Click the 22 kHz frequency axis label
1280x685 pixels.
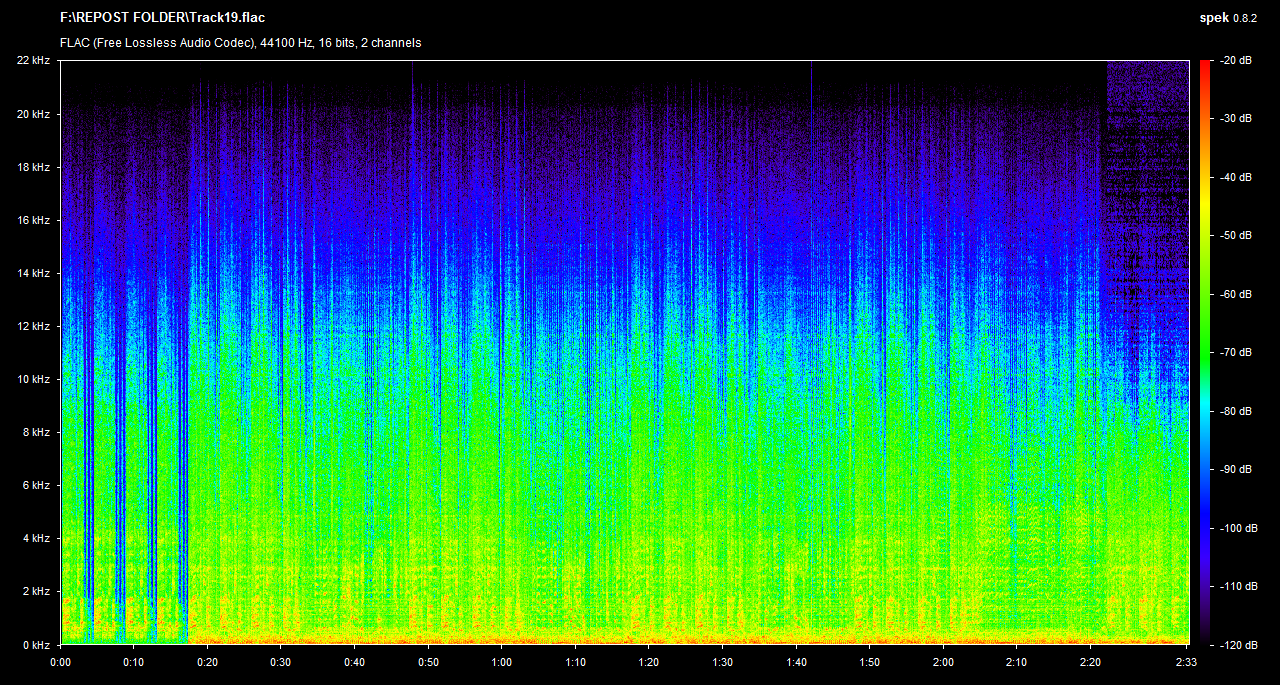coord(33,61)
